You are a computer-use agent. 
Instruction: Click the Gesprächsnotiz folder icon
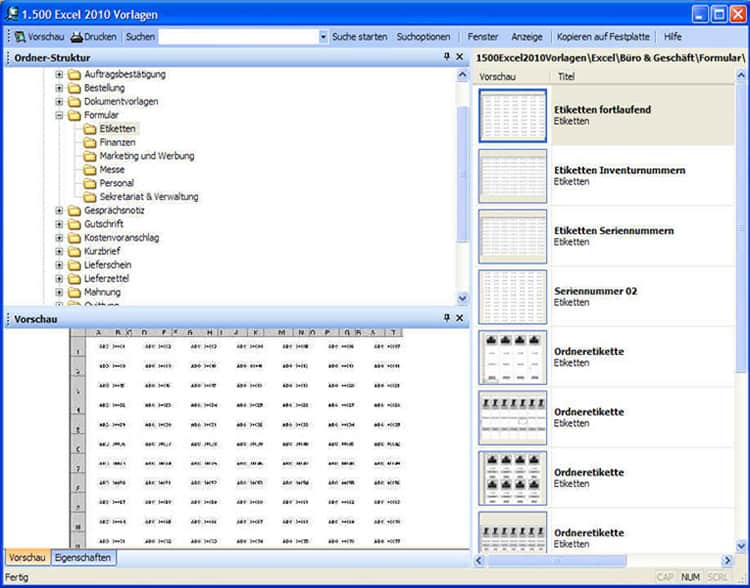74,211
